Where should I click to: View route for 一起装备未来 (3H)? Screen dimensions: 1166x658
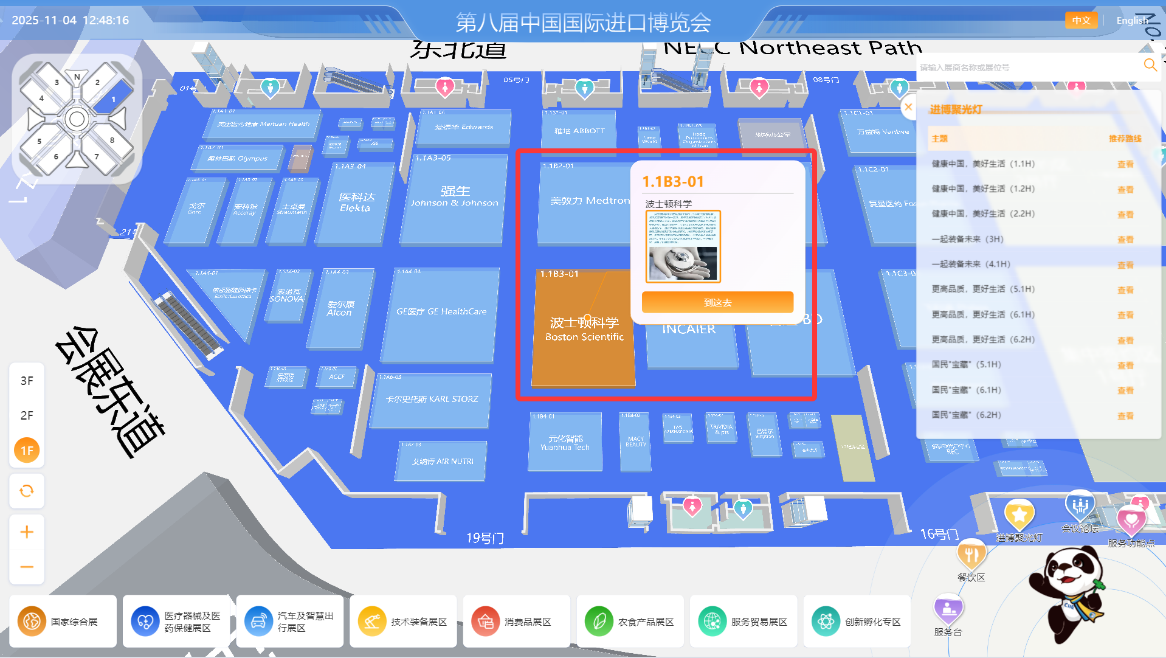point(1125,239)
